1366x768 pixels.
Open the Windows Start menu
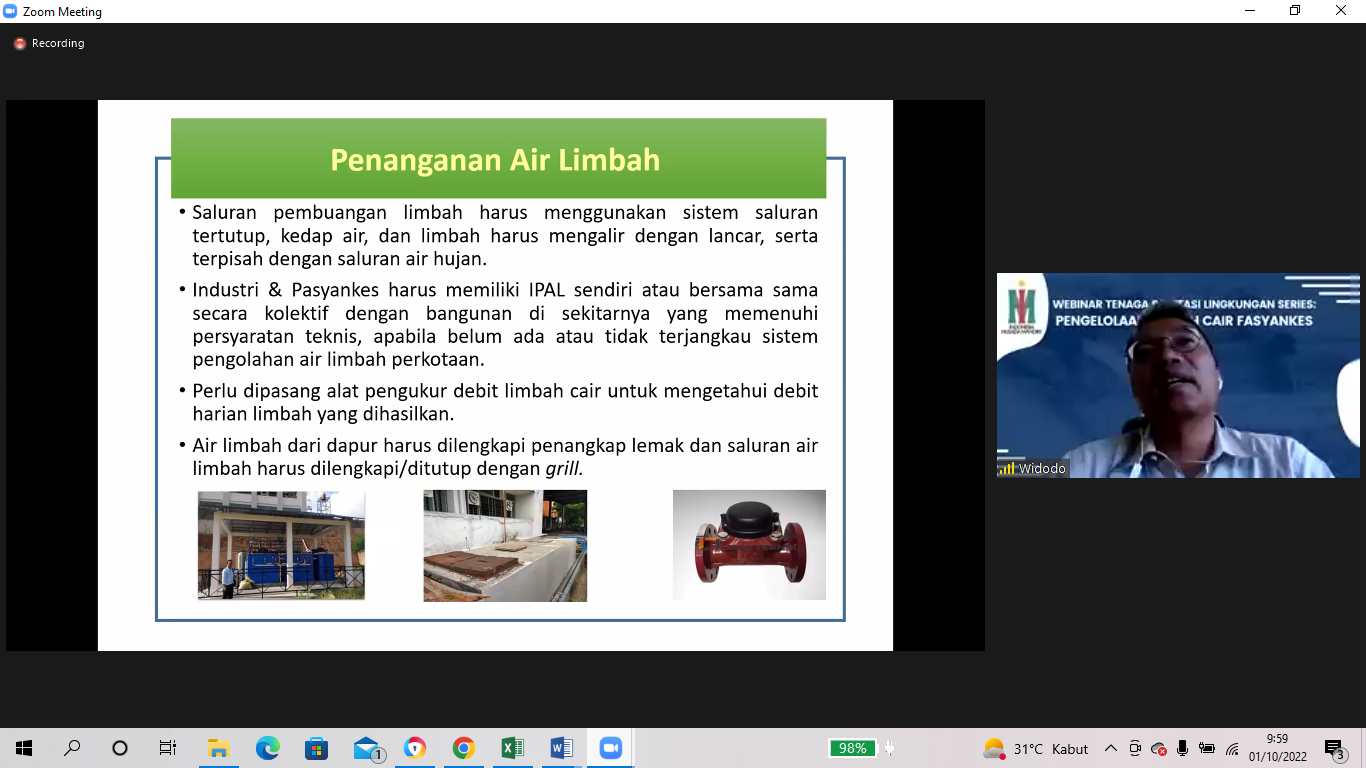pyautogui.click(x=24, y=748)
